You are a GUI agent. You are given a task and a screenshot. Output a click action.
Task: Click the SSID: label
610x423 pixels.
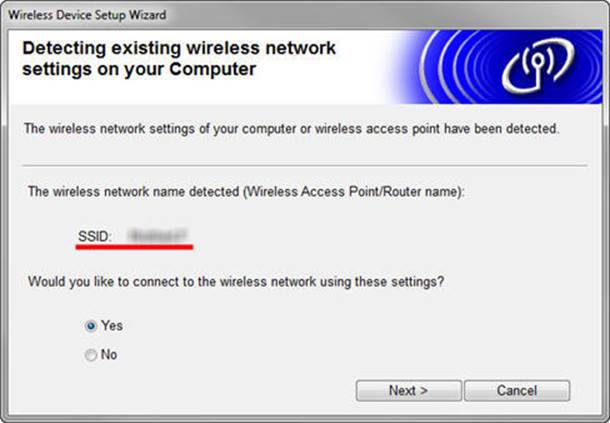95,236
